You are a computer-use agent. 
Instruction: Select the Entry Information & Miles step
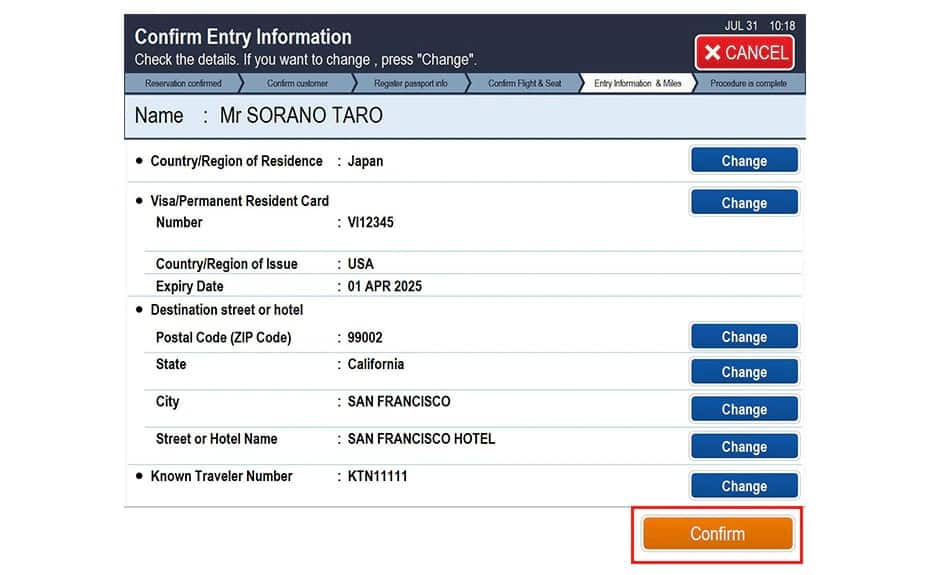[x=637, y=84]
